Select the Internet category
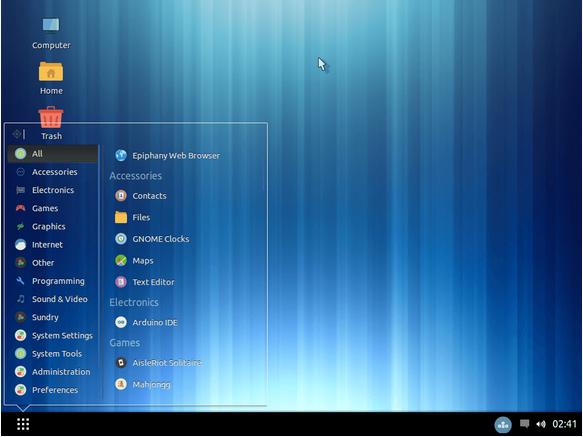583x437 pixels. 53,245
